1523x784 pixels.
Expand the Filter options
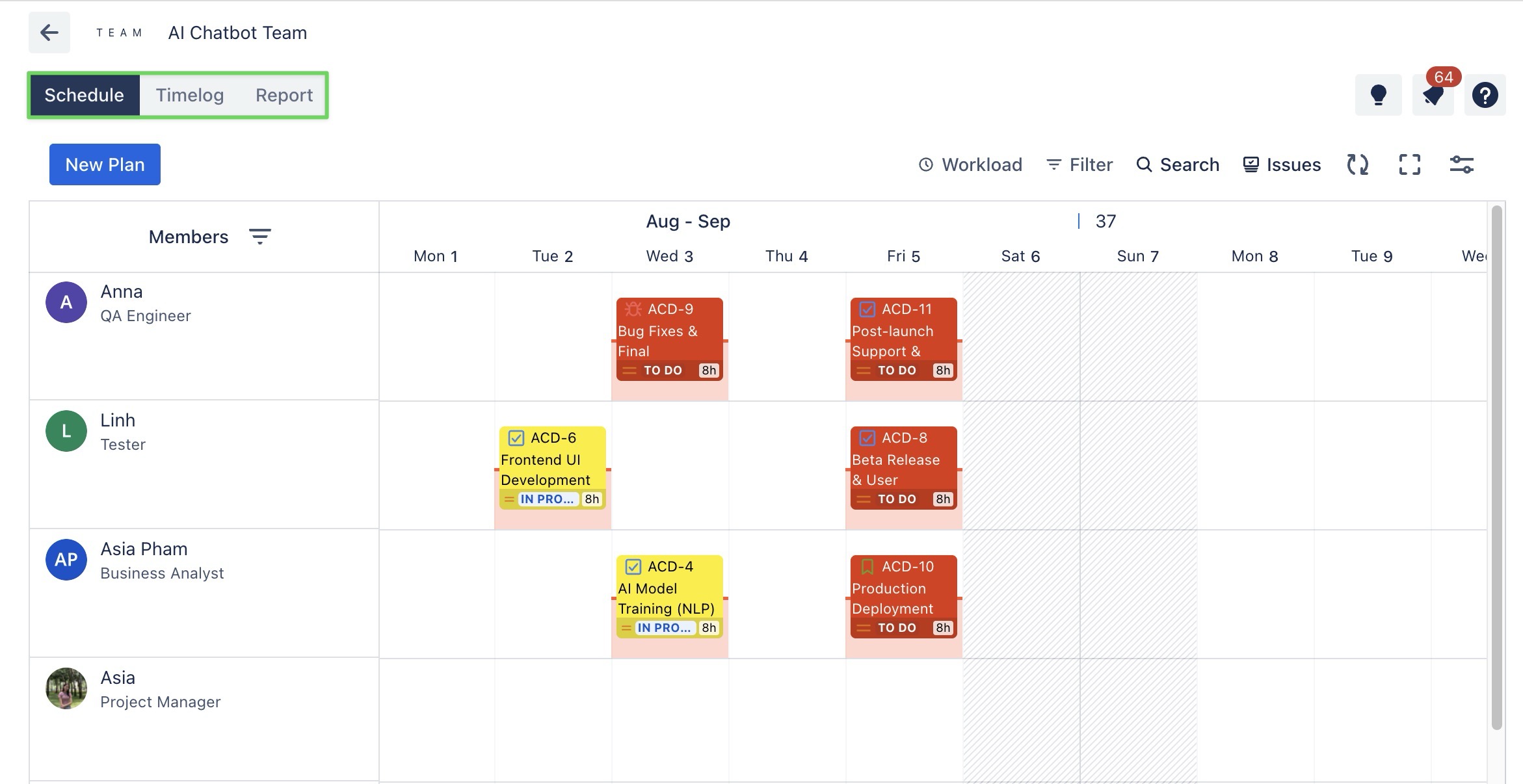click(1079, 164)
